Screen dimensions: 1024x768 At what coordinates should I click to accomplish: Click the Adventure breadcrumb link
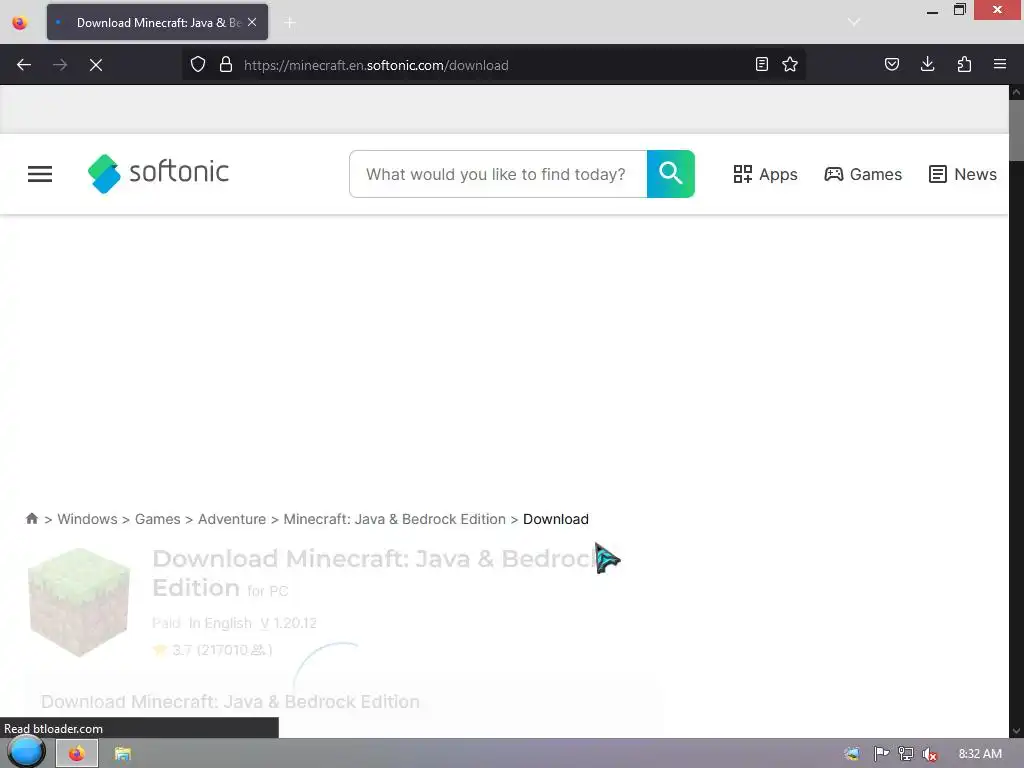click(x=232, y=519)
